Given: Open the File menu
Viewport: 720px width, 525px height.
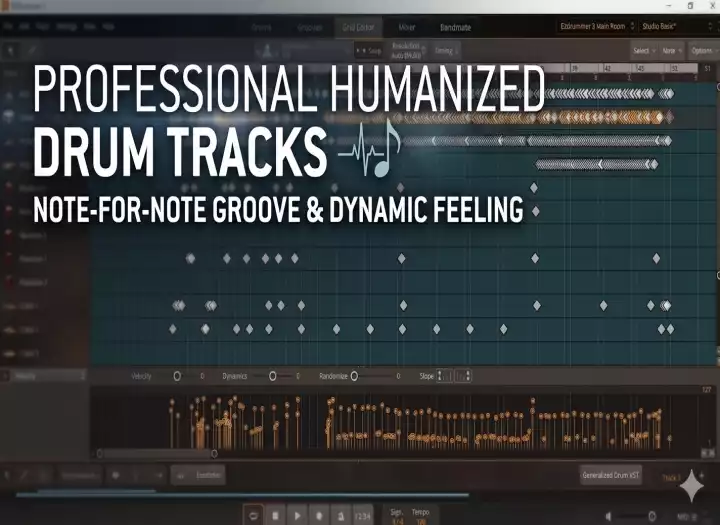Looking at the screenshot, I should click(x=8, y=27).
